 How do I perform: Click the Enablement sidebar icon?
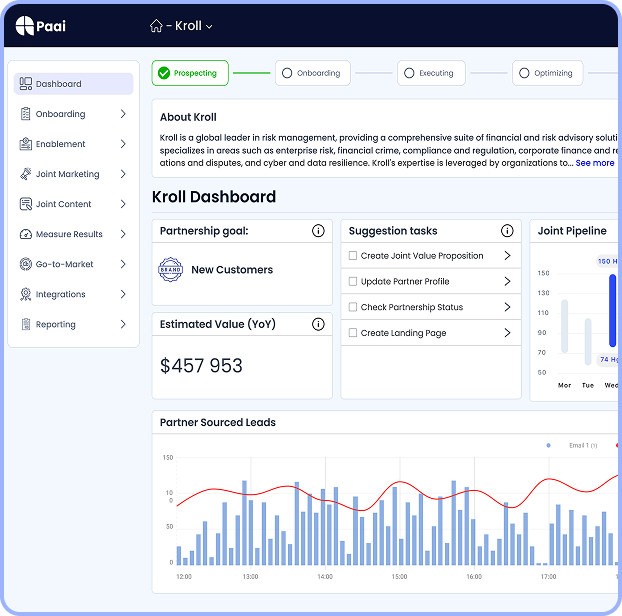25,144
